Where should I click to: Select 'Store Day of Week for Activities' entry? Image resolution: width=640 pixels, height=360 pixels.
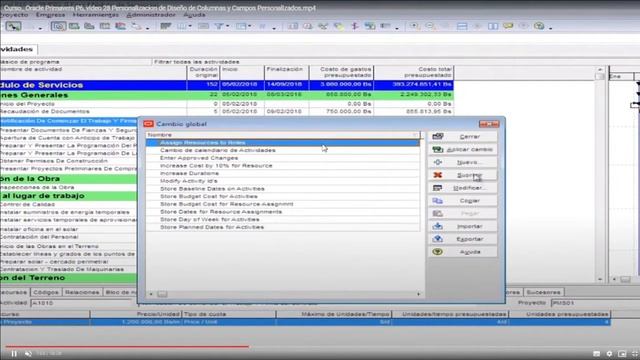283,219
